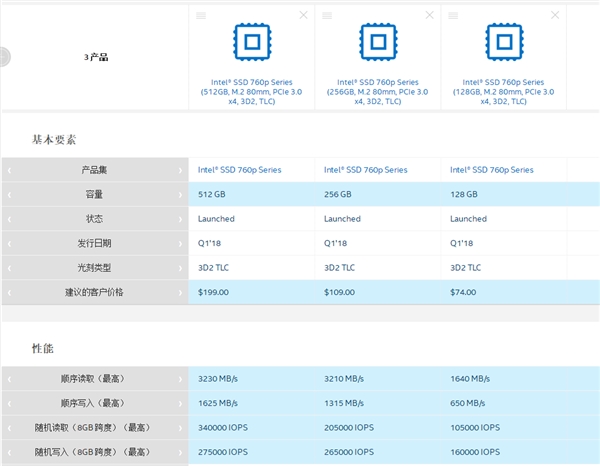Viewport: 600px width, 466px height.
Task: Select the 基本要素 section heading
Action: [x=52, y=137]
